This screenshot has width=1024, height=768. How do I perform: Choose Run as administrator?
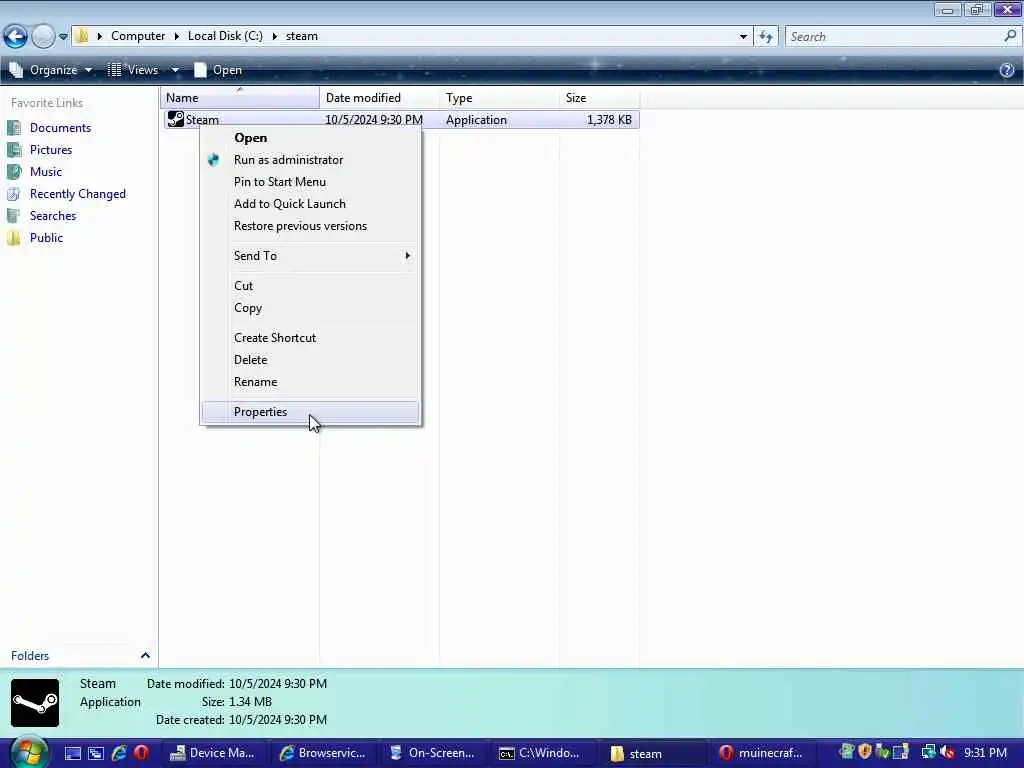[x=310, y=160]
